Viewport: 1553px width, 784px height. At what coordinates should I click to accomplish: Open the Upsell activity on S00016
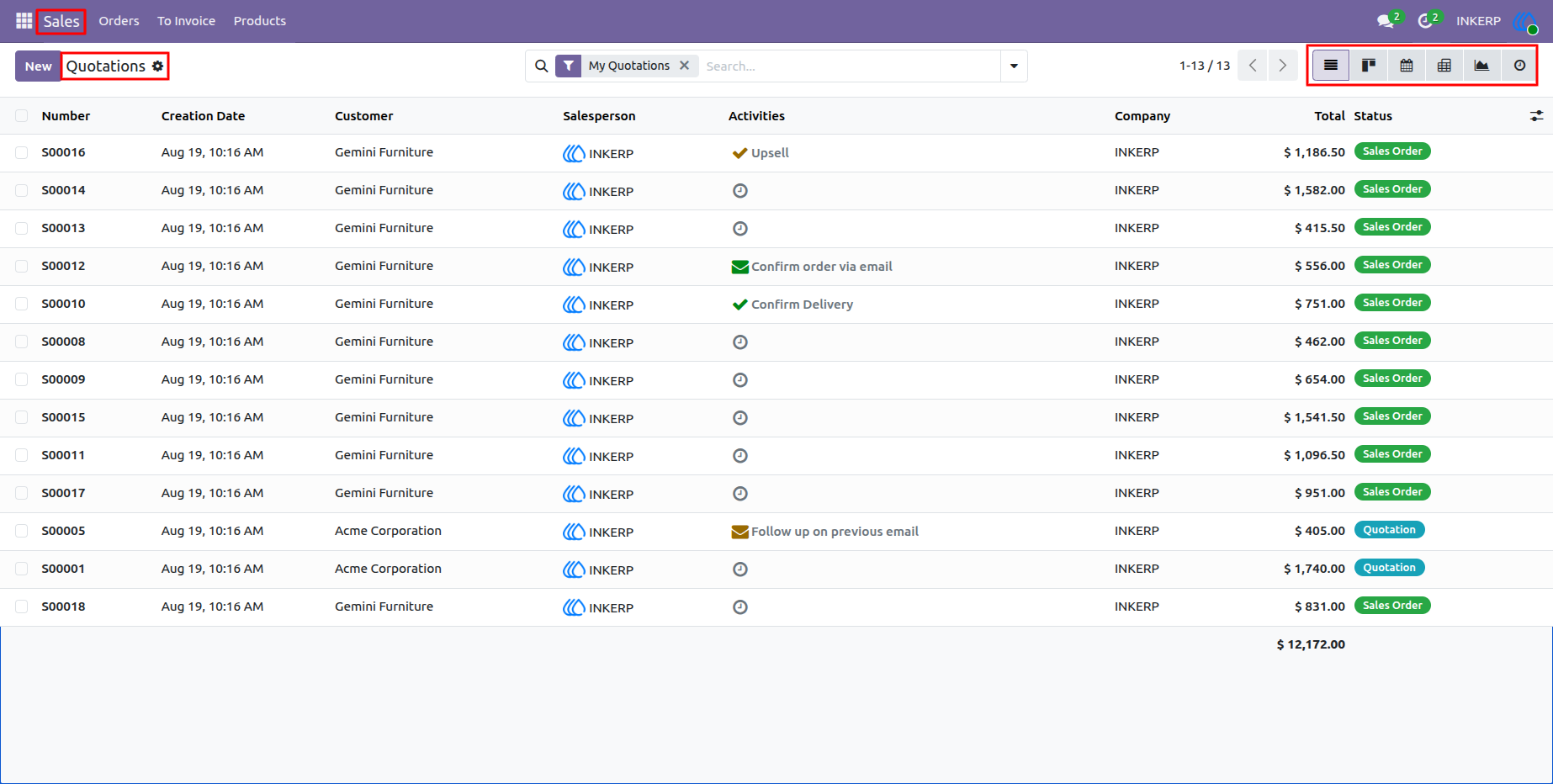[761, 153]
